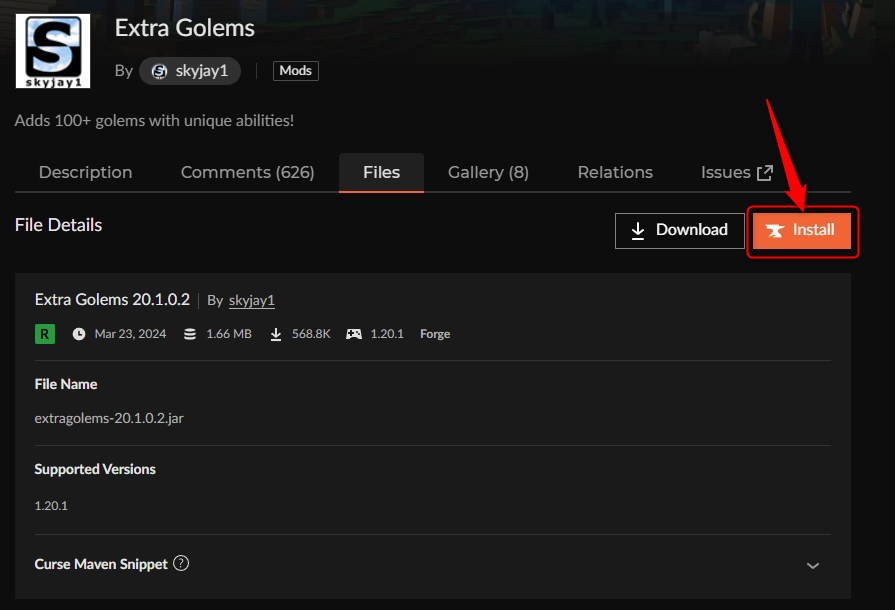
Task: Click supported version 1.20.1 text
Action: coord(51,506)
